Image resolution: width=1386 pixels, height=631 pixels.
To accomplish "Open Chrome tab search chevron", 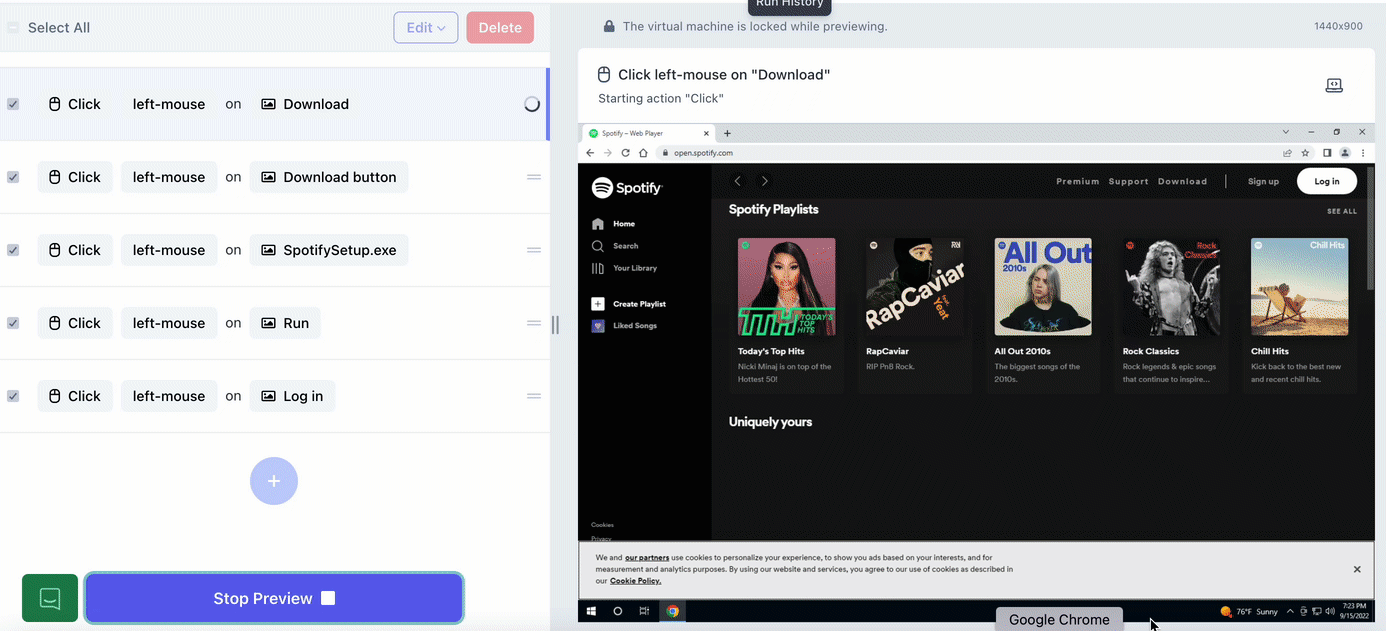I will [x=1286, y=132].
